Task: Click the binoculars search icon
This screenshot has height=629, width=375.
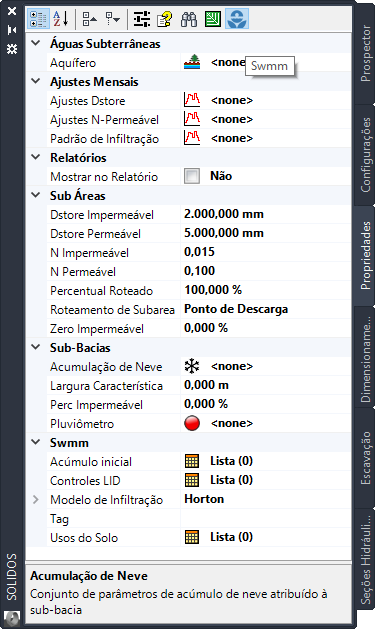Action: [189, 18]
